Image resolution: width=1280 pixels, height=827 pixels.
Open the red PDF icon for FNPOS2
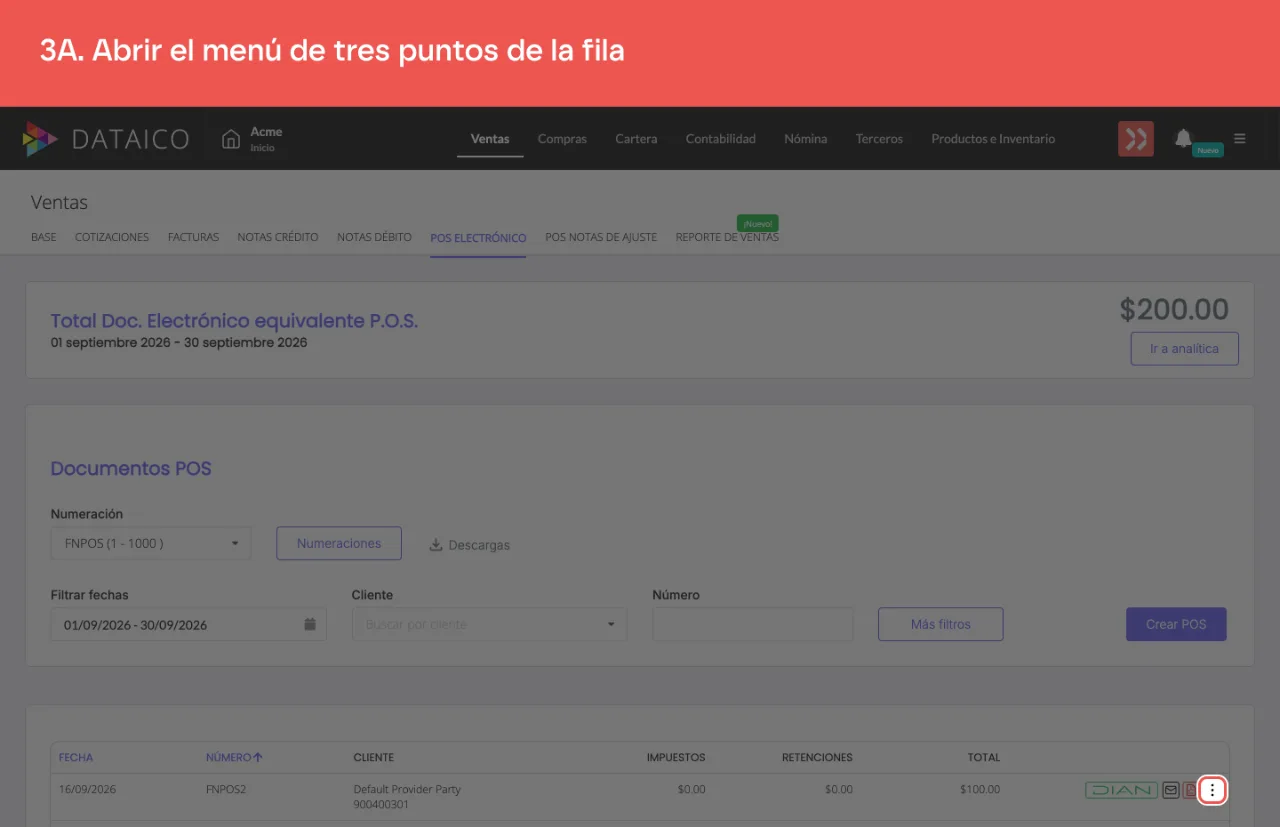coord(1190,790)
